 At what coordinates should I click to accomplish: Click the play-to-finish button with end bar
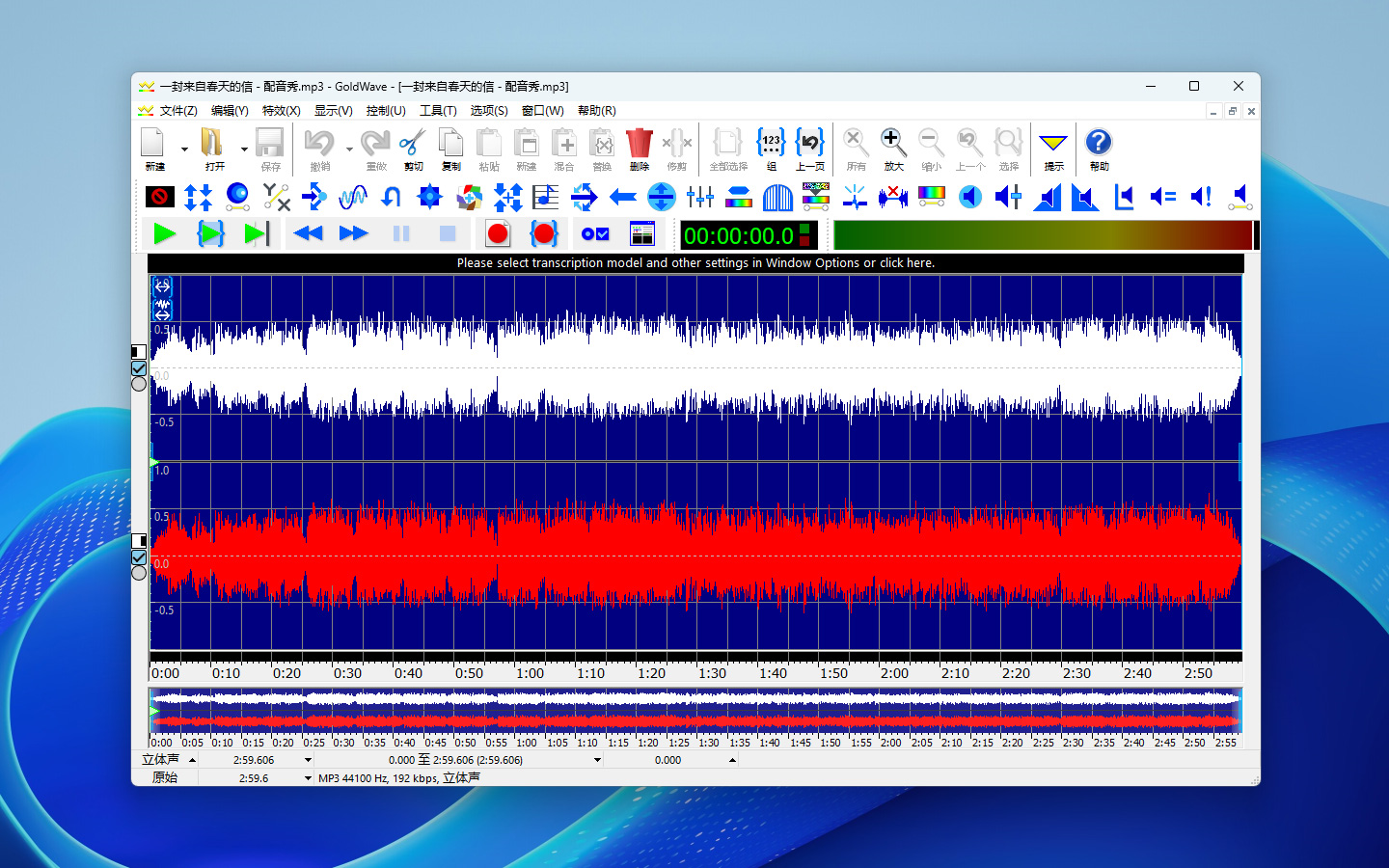(x=257, y=234)
